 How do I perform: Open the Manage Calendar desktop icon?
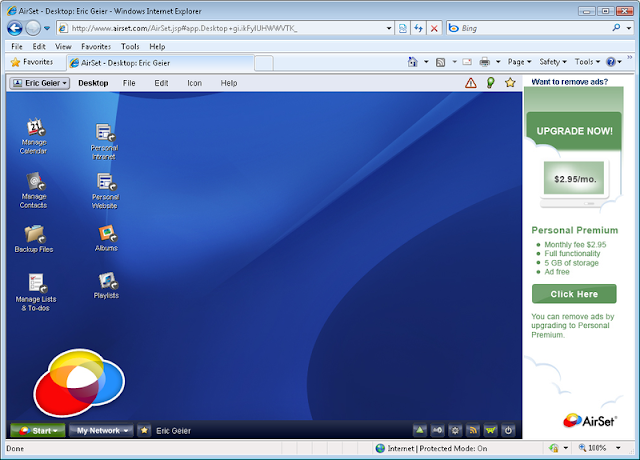tap(34, 136)
